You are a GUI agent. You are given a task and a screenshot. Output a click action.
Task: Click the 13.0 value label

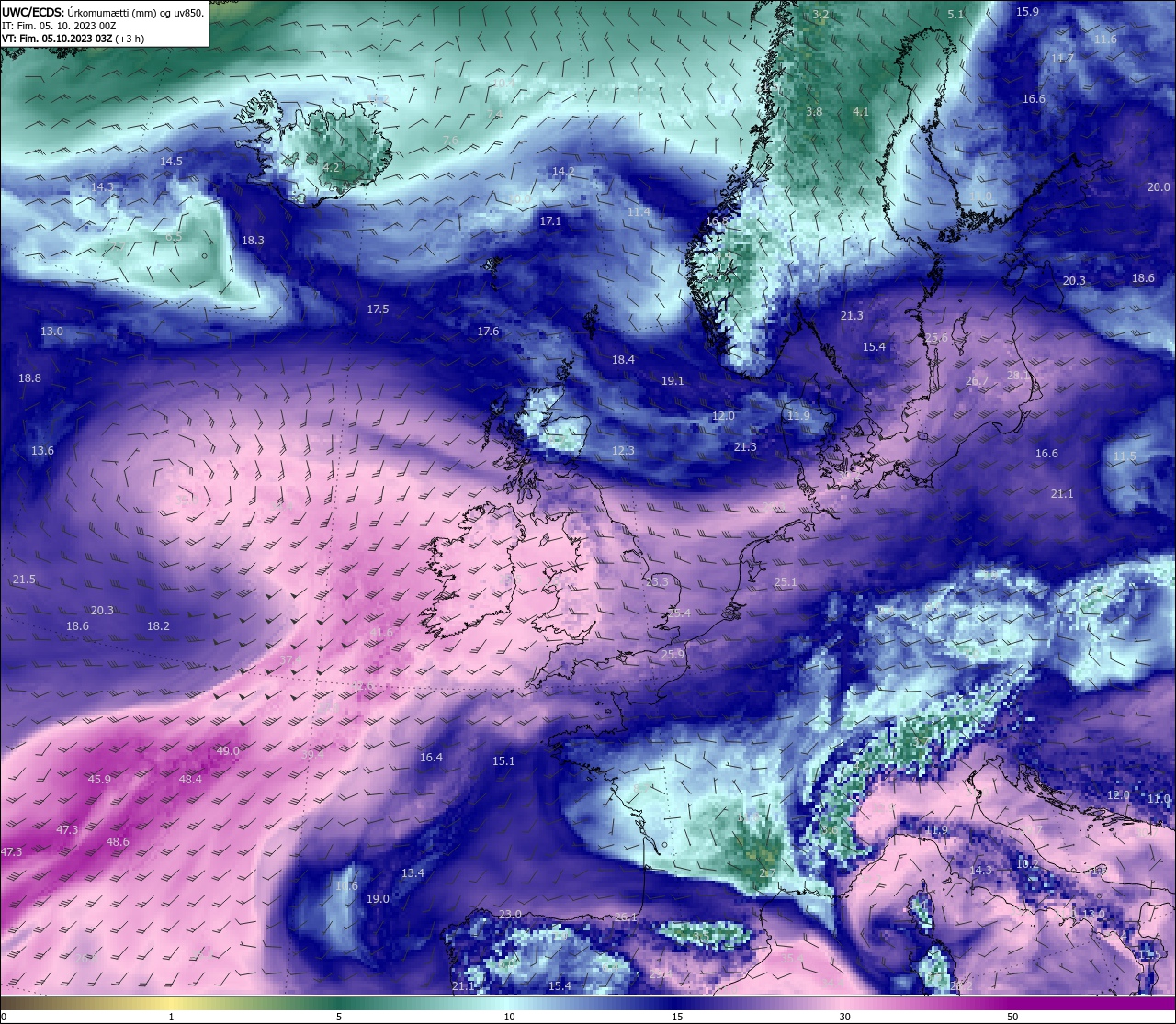pos(51,332)
